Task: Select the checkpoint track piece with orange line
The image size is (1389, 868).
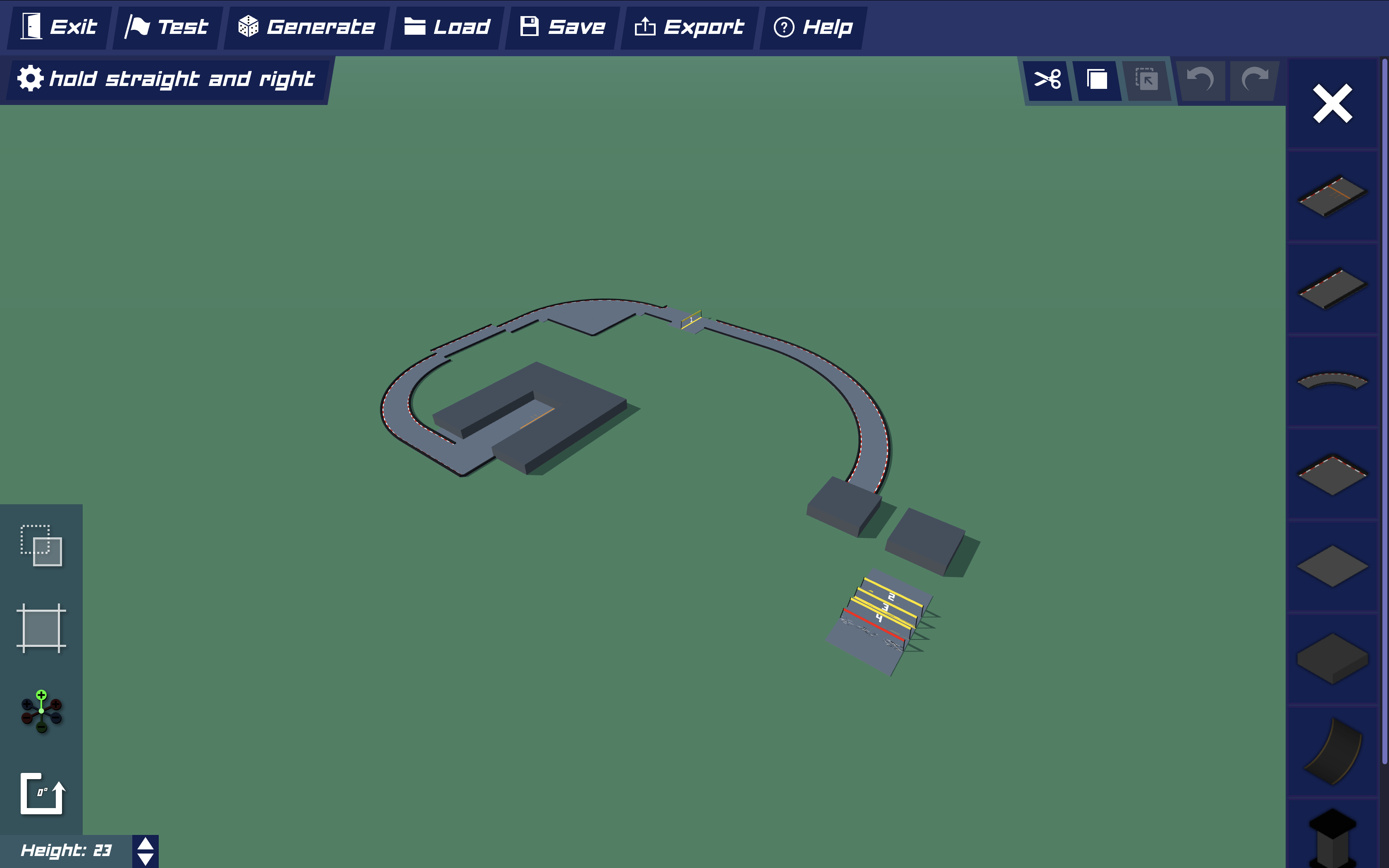Action: [x=1332, y=196]
